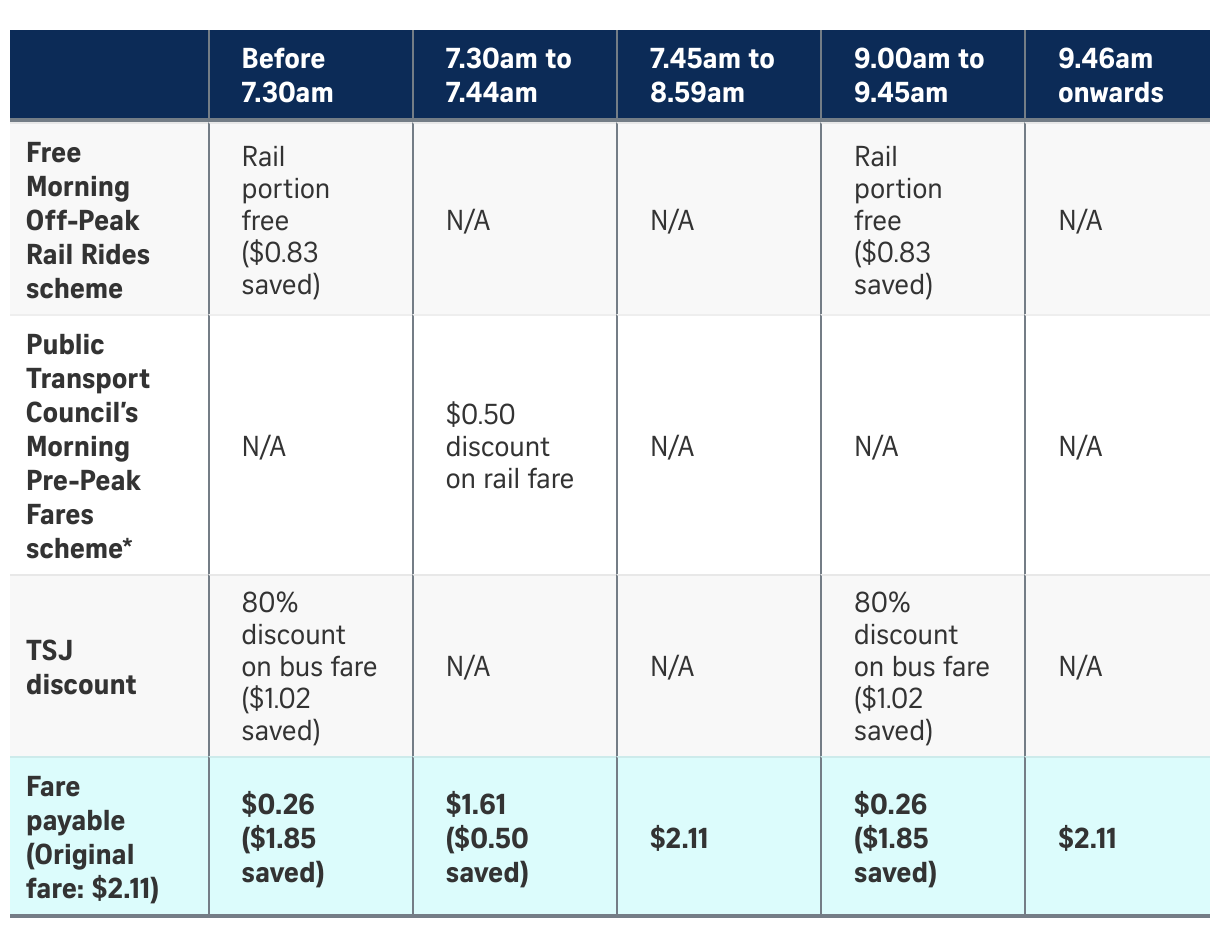Image resolution: width=1220 pixels, height=928 pixels.
Task: Click the $2.11 fare under 7.45am to 8.59am
Action: (x=679, y=837)
